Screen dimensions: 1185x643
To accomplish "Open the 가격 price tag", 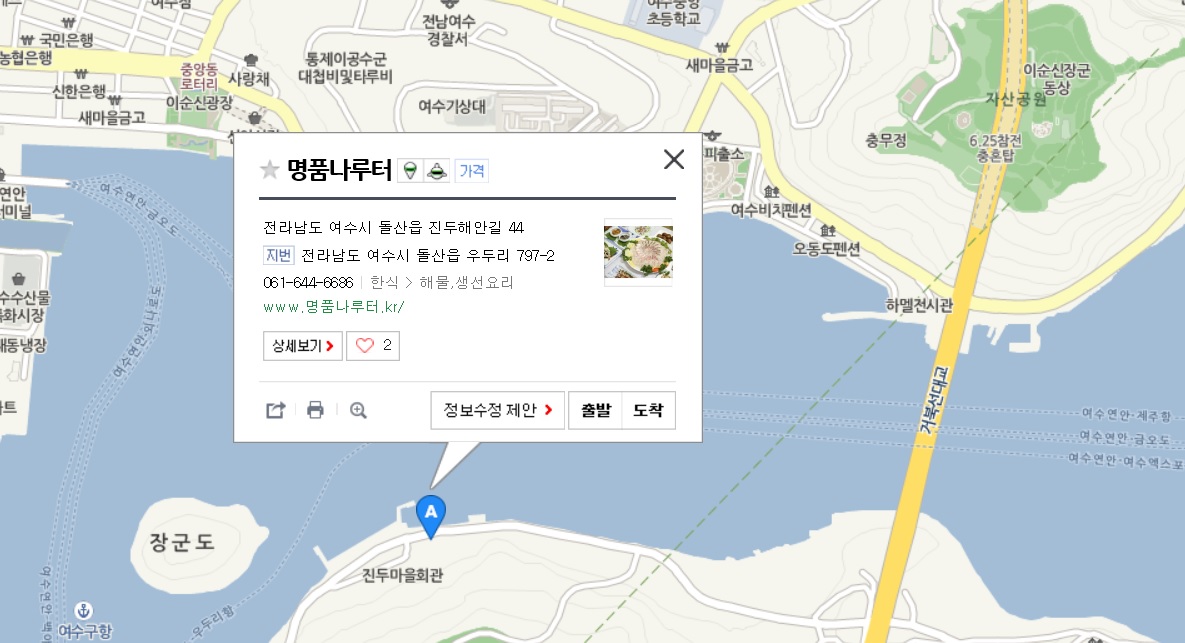I will coord(472,171).
